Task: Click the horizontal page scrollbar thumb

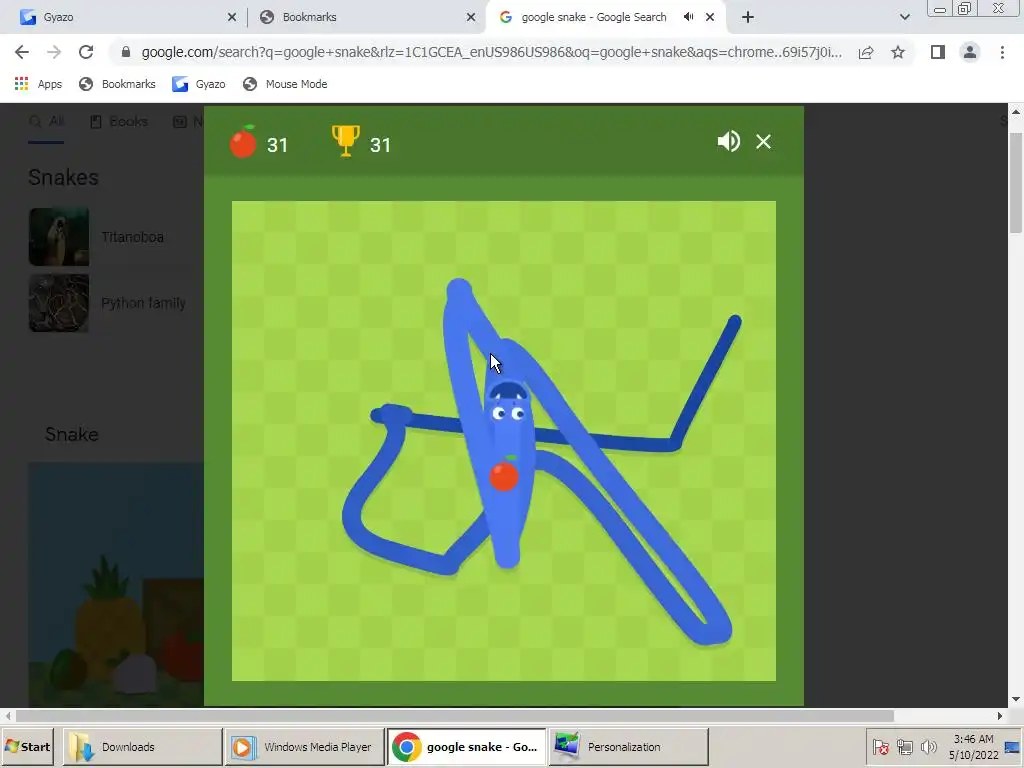Action: point(455,716)
